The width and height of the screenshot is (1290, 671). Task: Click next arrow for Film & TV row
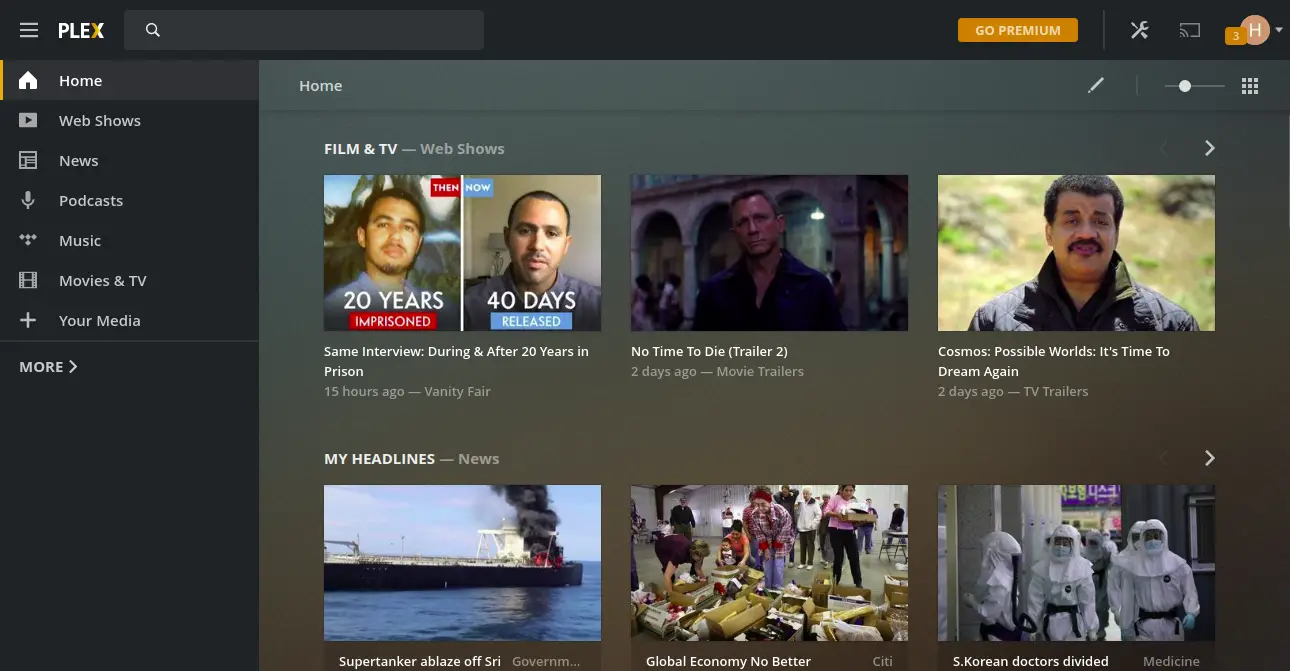[1210, 148]
